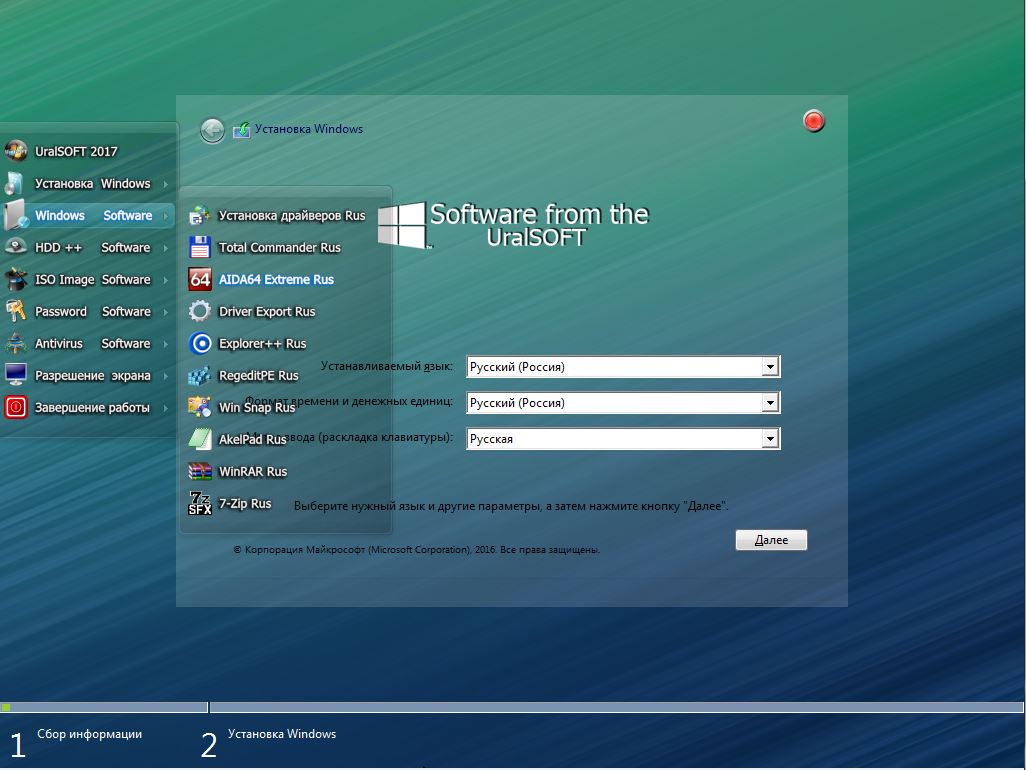Click the keyboard layout field showing Русская
The height and width of the screenshot is (770, 1026).
click(623, 438)
